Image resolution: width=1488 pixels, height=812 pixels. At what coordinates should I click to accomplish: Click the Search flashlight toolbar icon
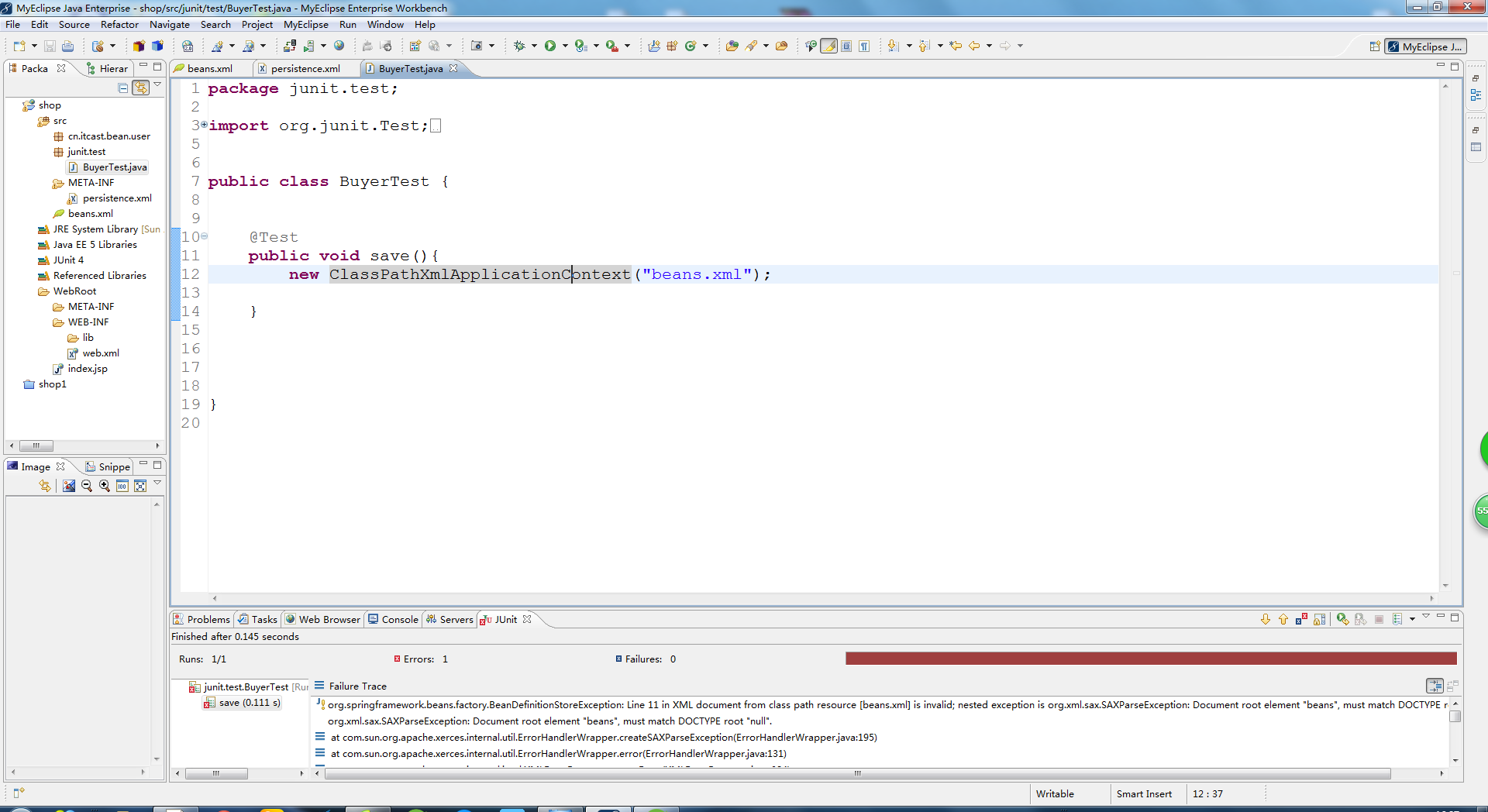pyautogui.click(x=751, y=46)
